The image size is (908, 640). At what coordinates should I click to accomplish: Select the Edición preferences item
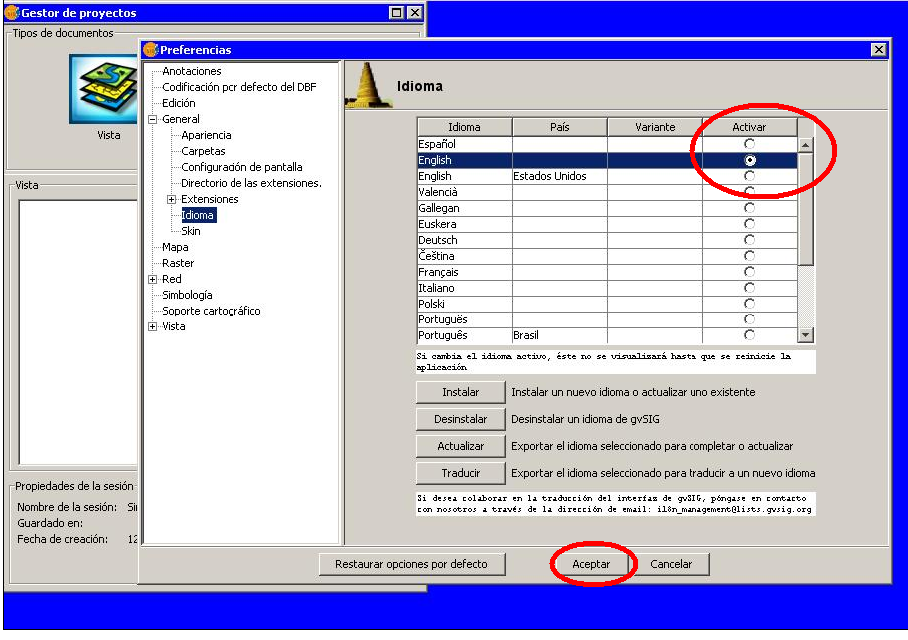(179, 103)
